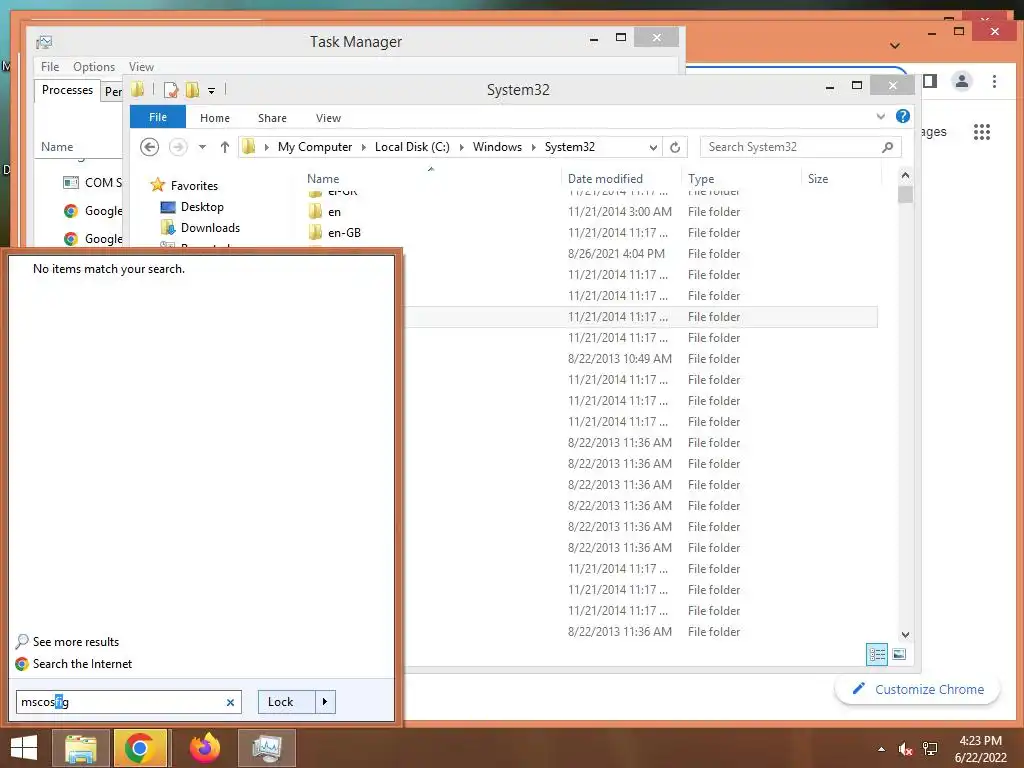Open the Share ribbon tab
This screenshot has width=1024, height=768.
(x=272, y=118)
